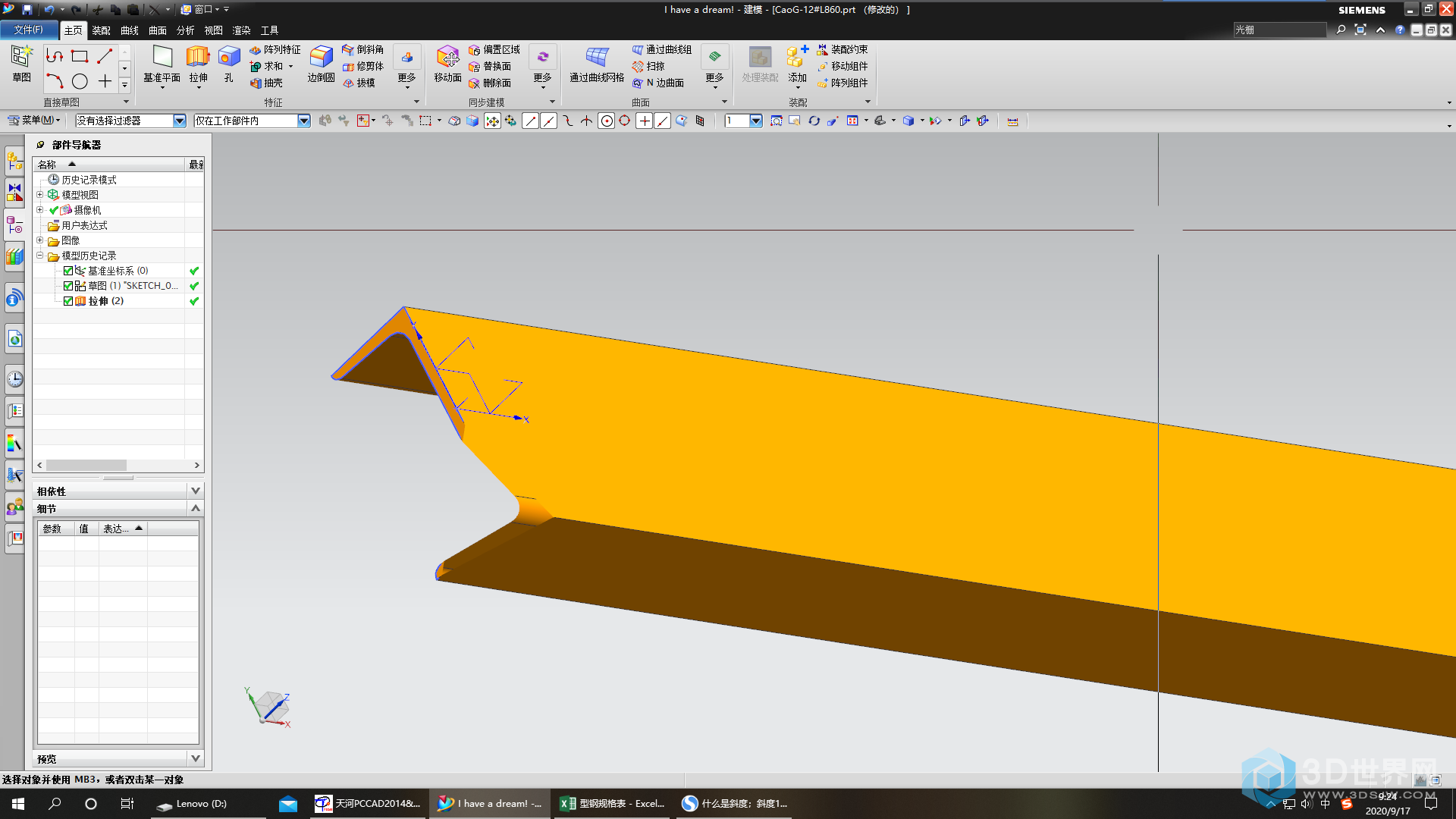Click the 扫掠 (Swept) command
The width and height of the screenshot is (1456, 819).
(x=648, y=66)
